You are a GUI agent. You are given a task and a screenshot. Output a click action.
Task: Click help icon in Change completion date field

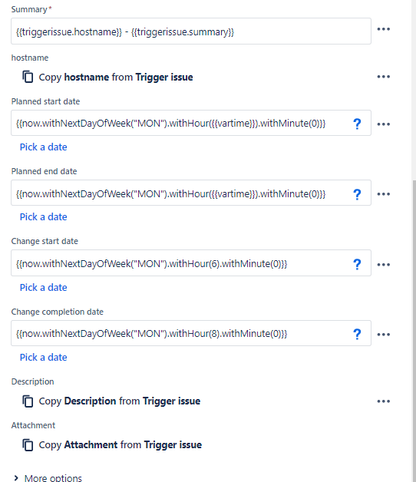coord(357,334)
